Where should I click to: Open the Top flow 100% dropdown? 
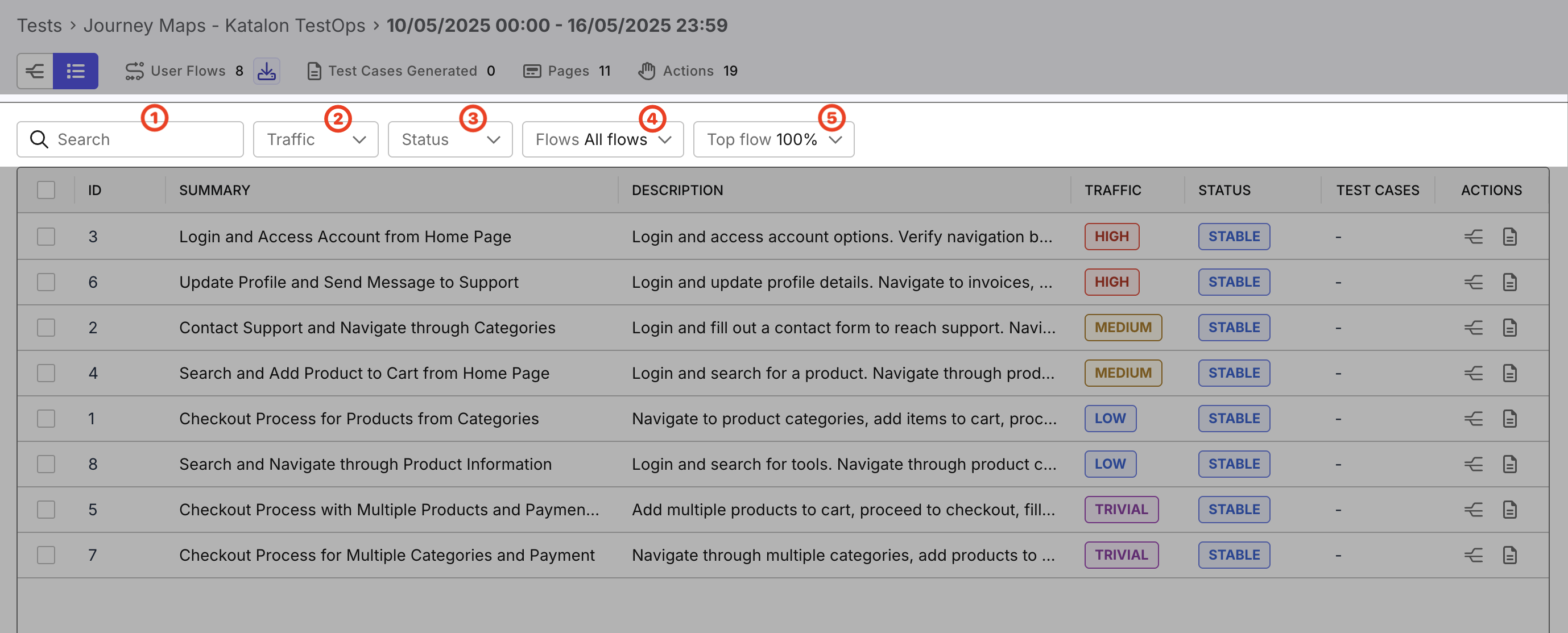[x=773, y=139]
